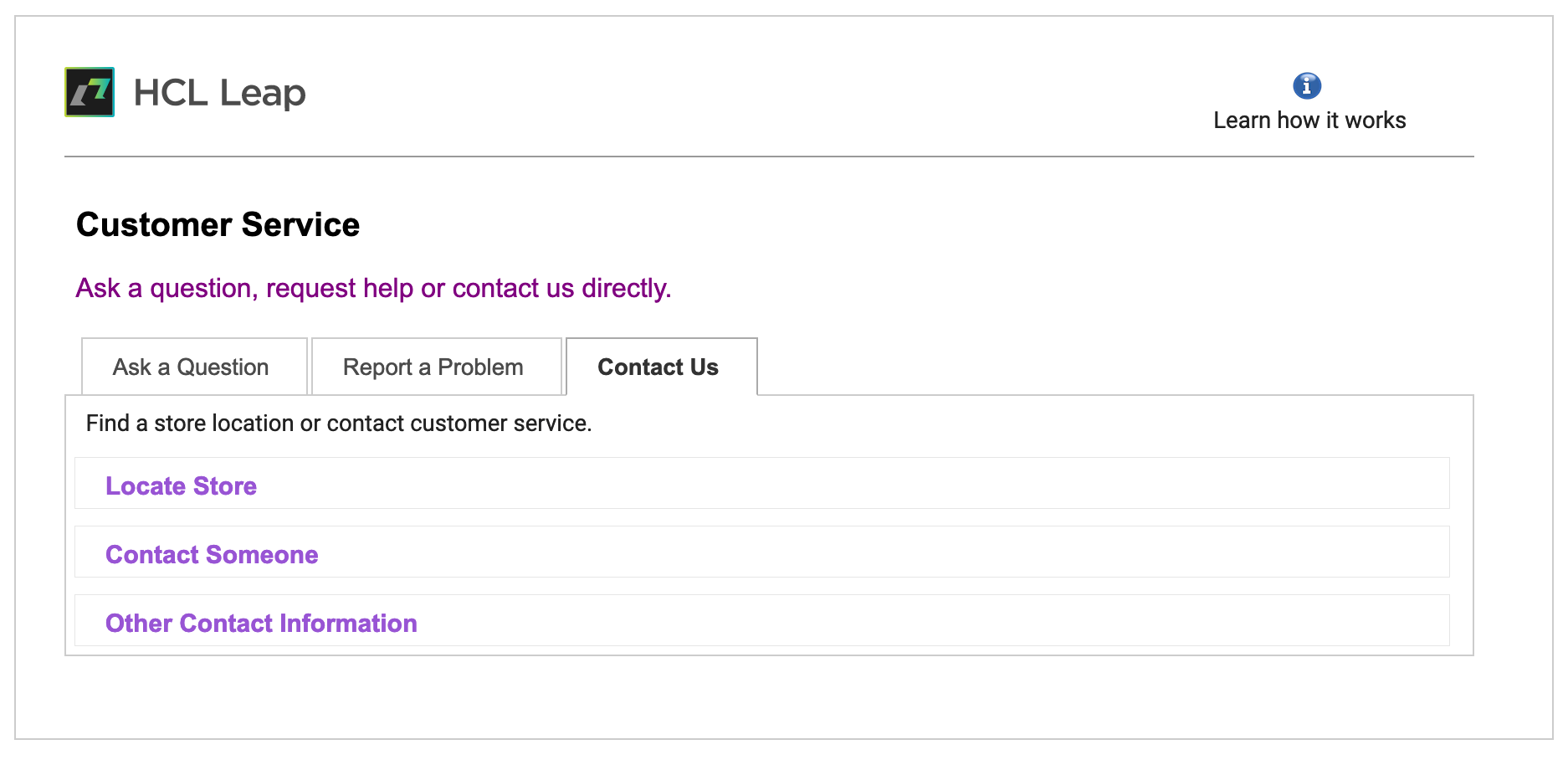Click the Contact Someone heading text
The image size is (1568, 760).
(x=212, y=555)
